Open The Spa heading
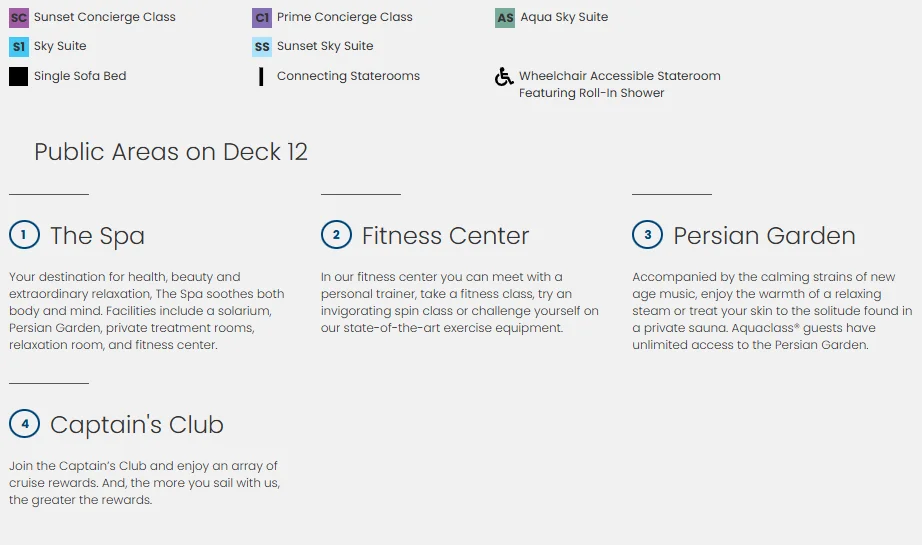The width and height of the screenshot is (922, 545). [x=98, y=236]
